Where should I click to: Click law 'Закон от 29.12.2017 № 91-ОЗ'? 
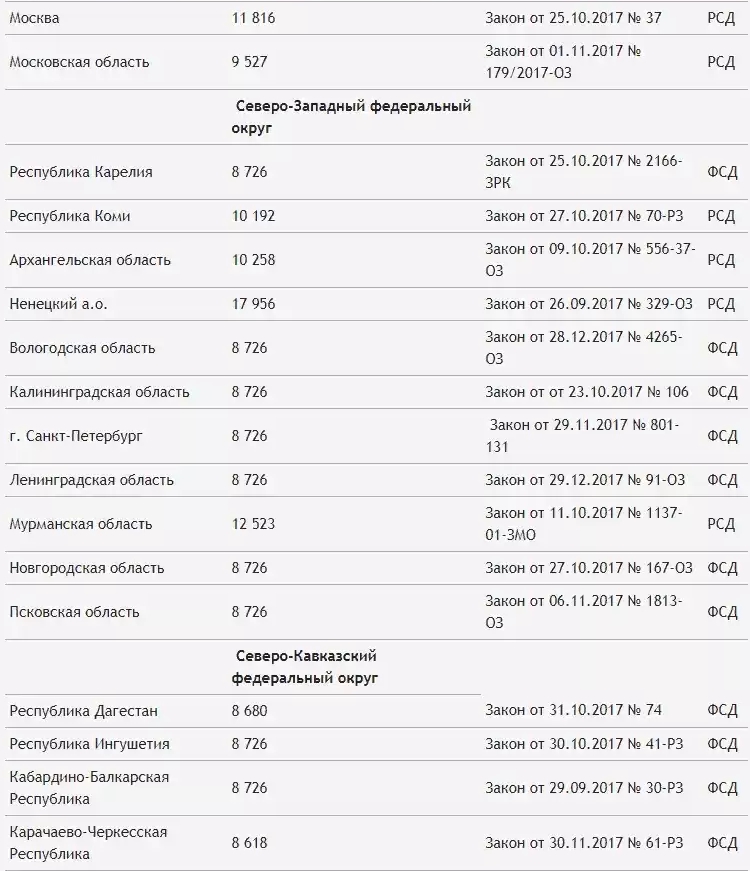tap(585, 480)
